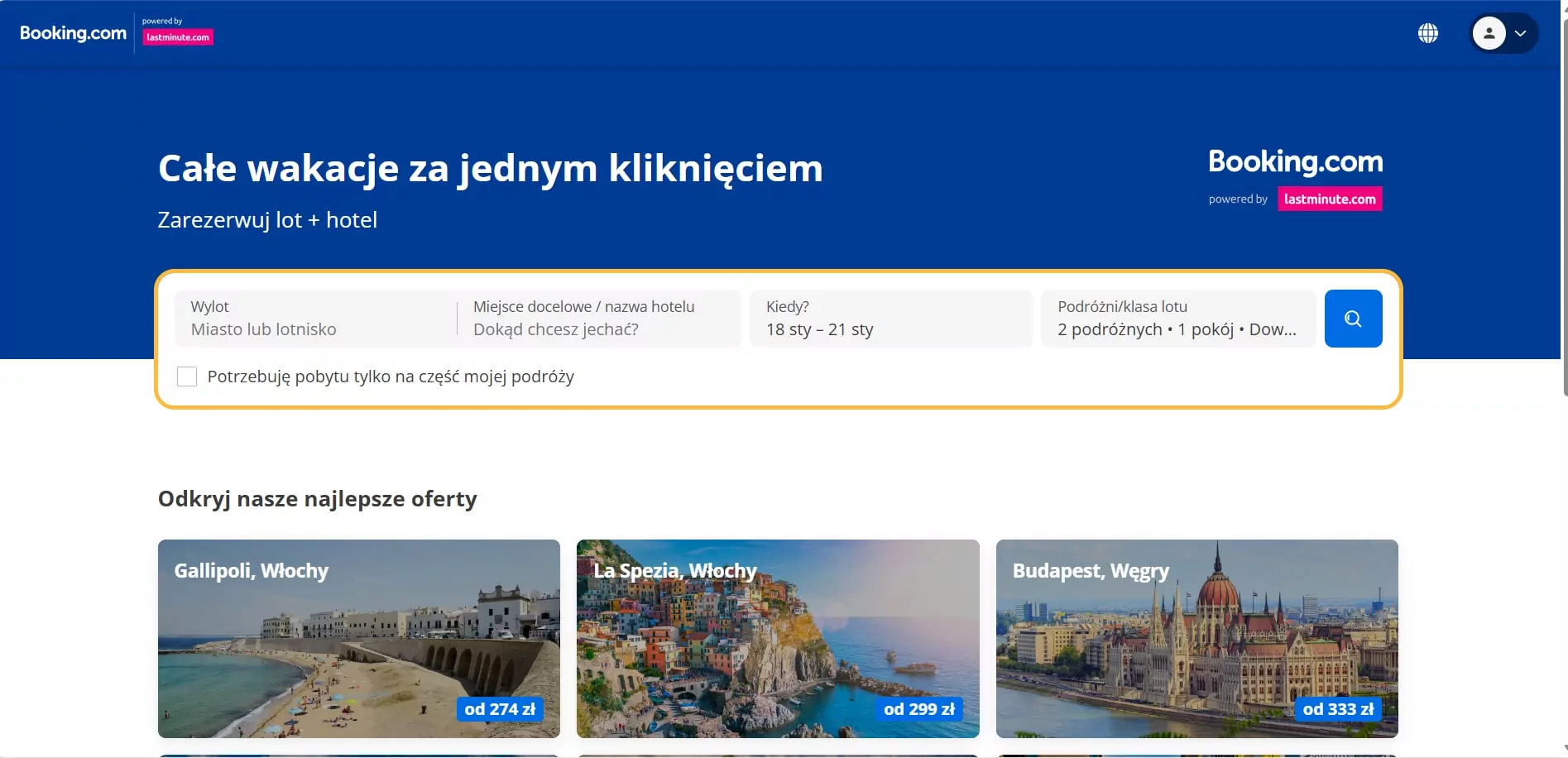This screenshot has height=758, width=1568.
Task: Select the 'Zarezerwuj lot + hotel' heading link
Action: tap(267, 219)
